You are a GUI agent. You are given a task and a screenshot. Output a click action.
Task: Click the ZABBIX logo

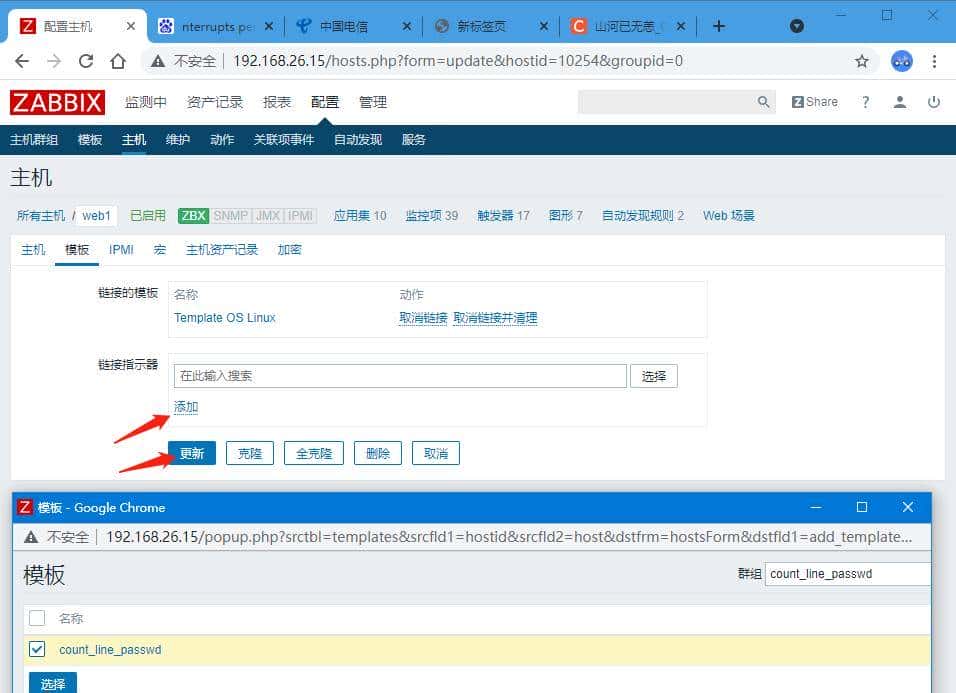click(57, 101)
